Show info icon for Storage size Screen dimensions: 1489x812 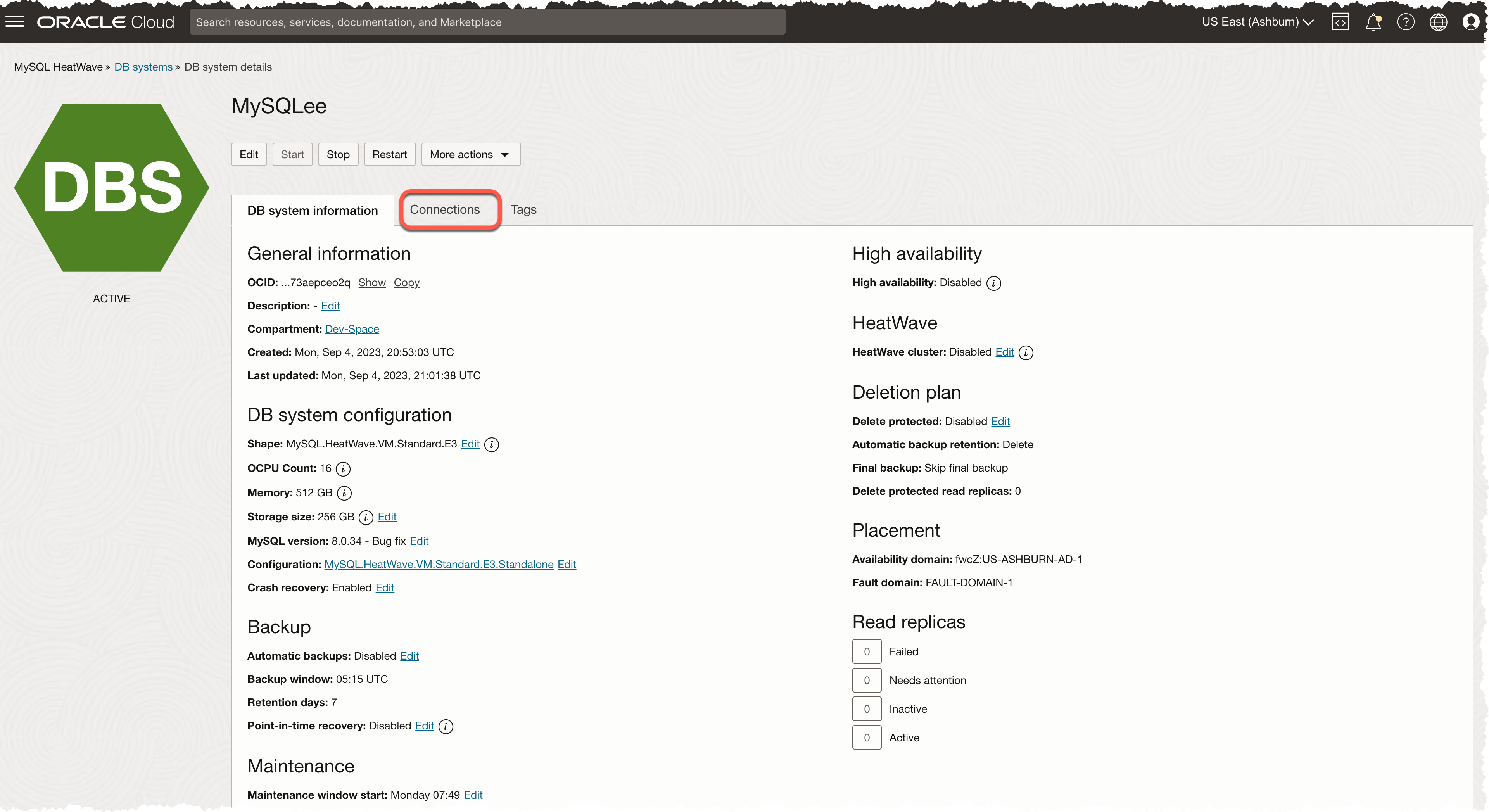(x=366, y=517)
